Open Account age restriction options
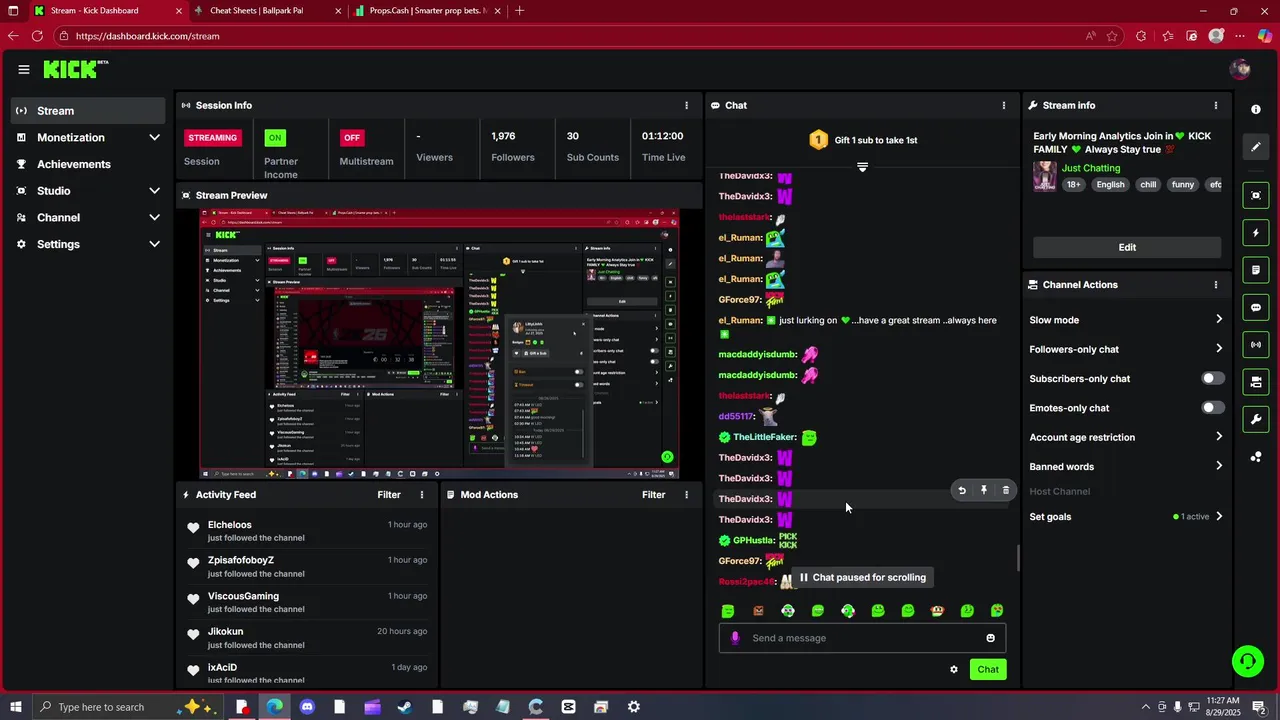1280x720 pixels. coord(1127,437)
